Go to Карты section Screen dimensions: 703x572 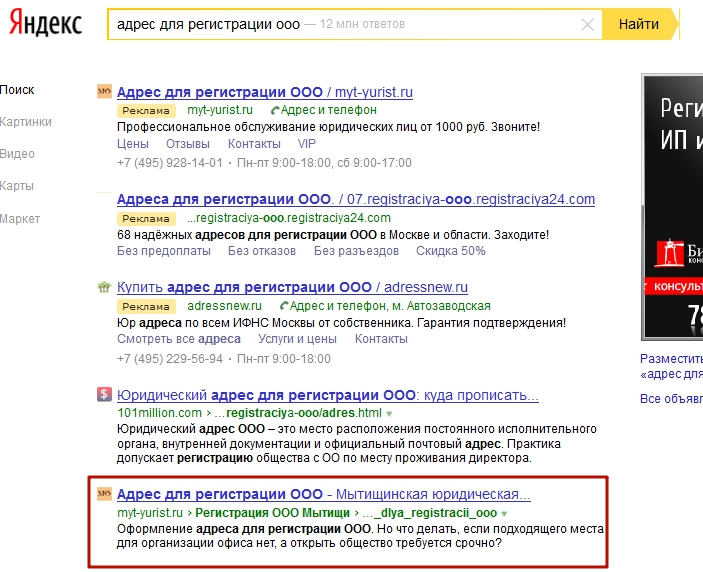[17, 186]
